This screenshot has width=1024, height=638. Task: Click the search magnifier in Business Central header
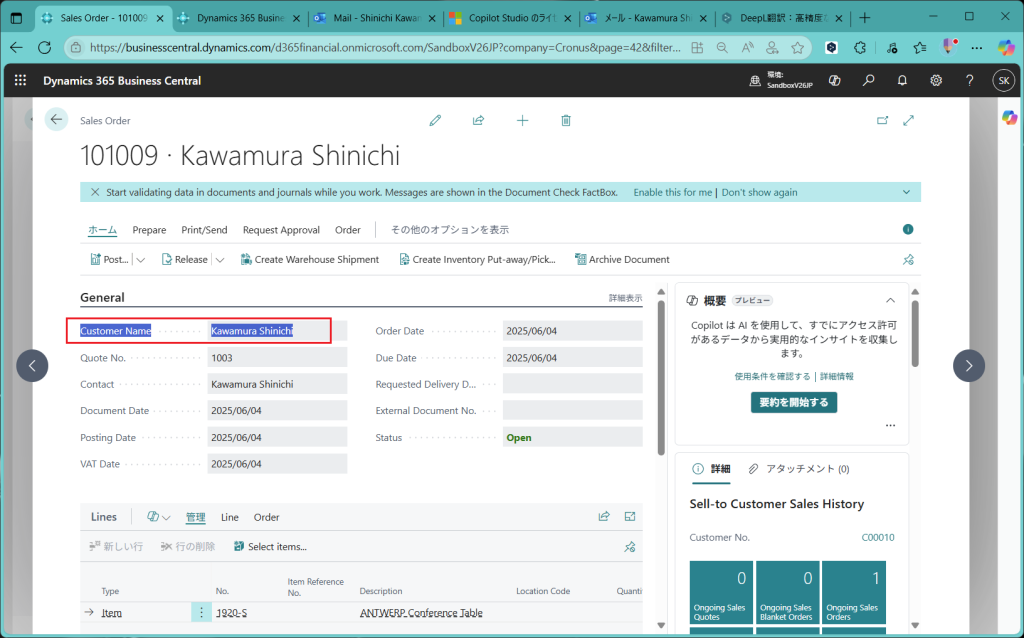[869, 80]
